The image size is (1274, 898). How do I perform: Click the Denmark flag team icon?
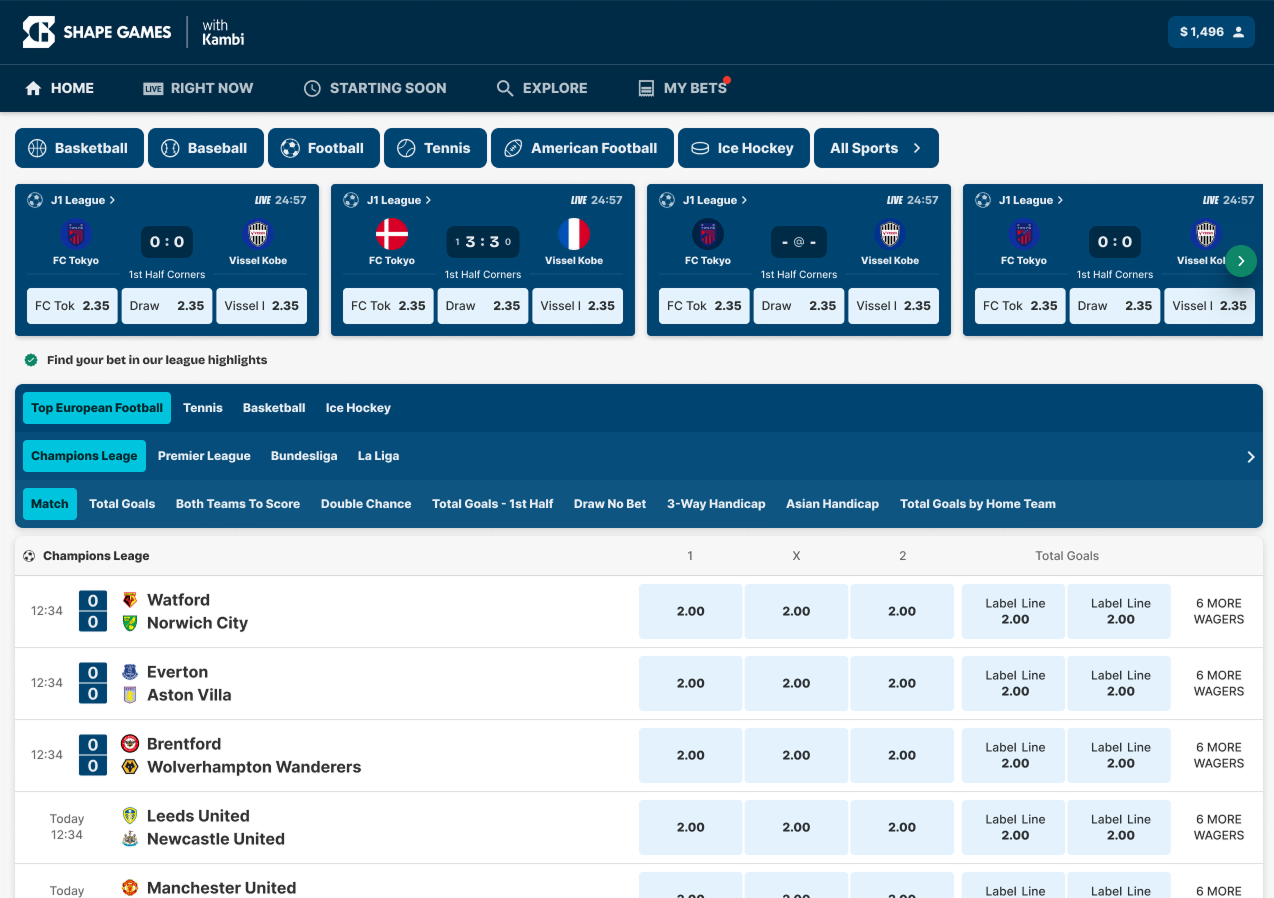point(391,235)
